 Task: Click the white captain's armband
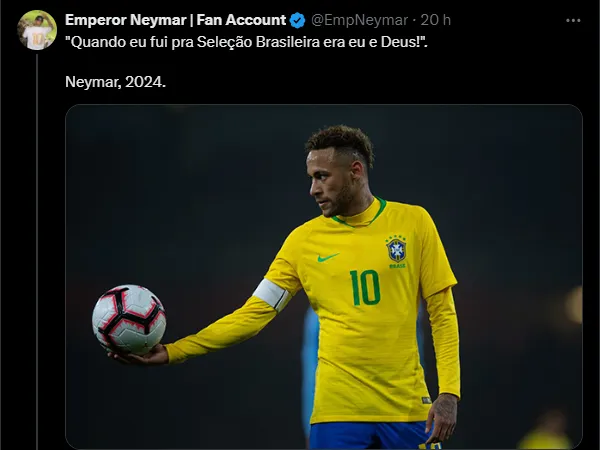click(272, 295)
